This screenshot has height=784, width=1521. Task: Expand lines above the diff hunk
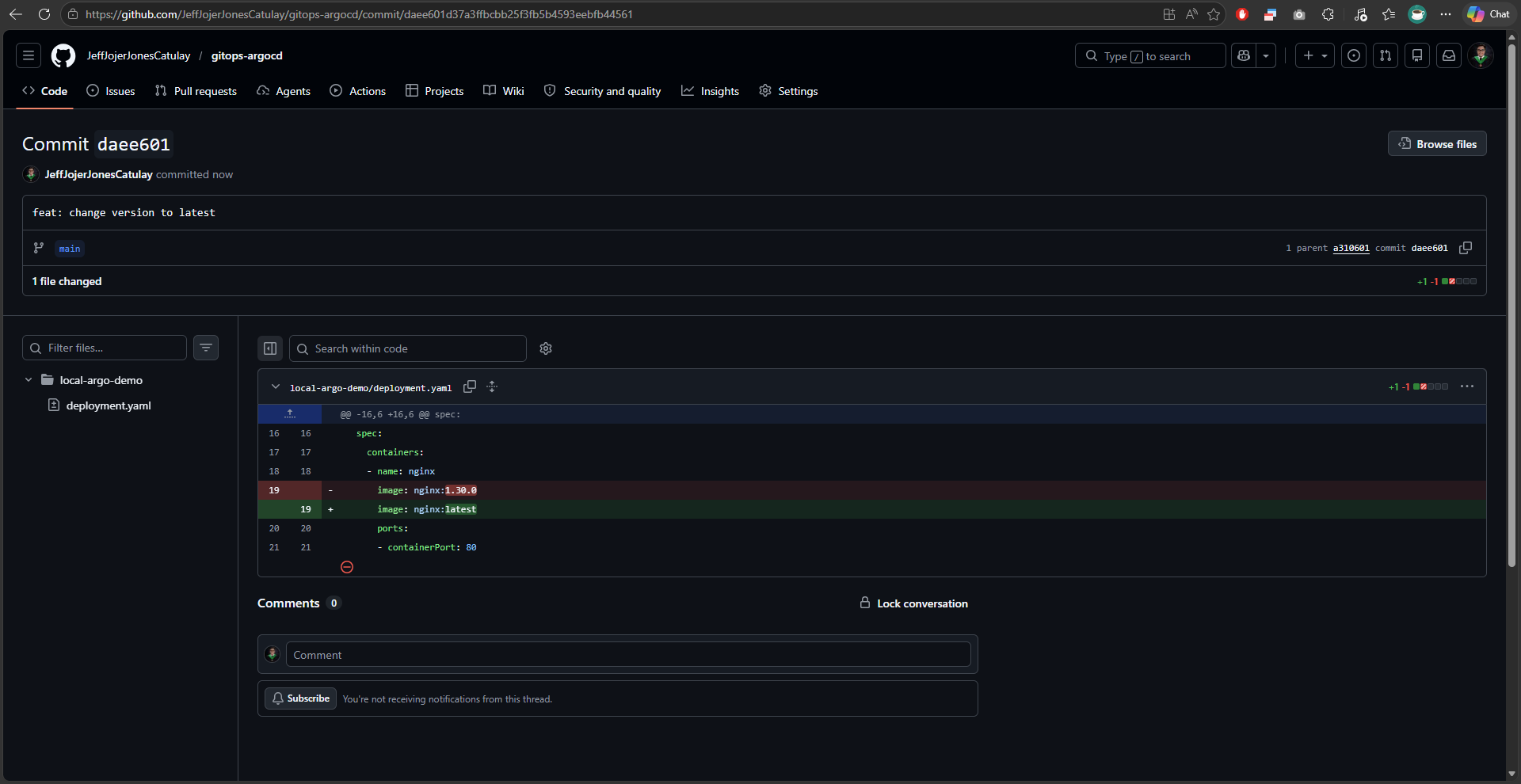pyautogui.click(x=290, y=414)
